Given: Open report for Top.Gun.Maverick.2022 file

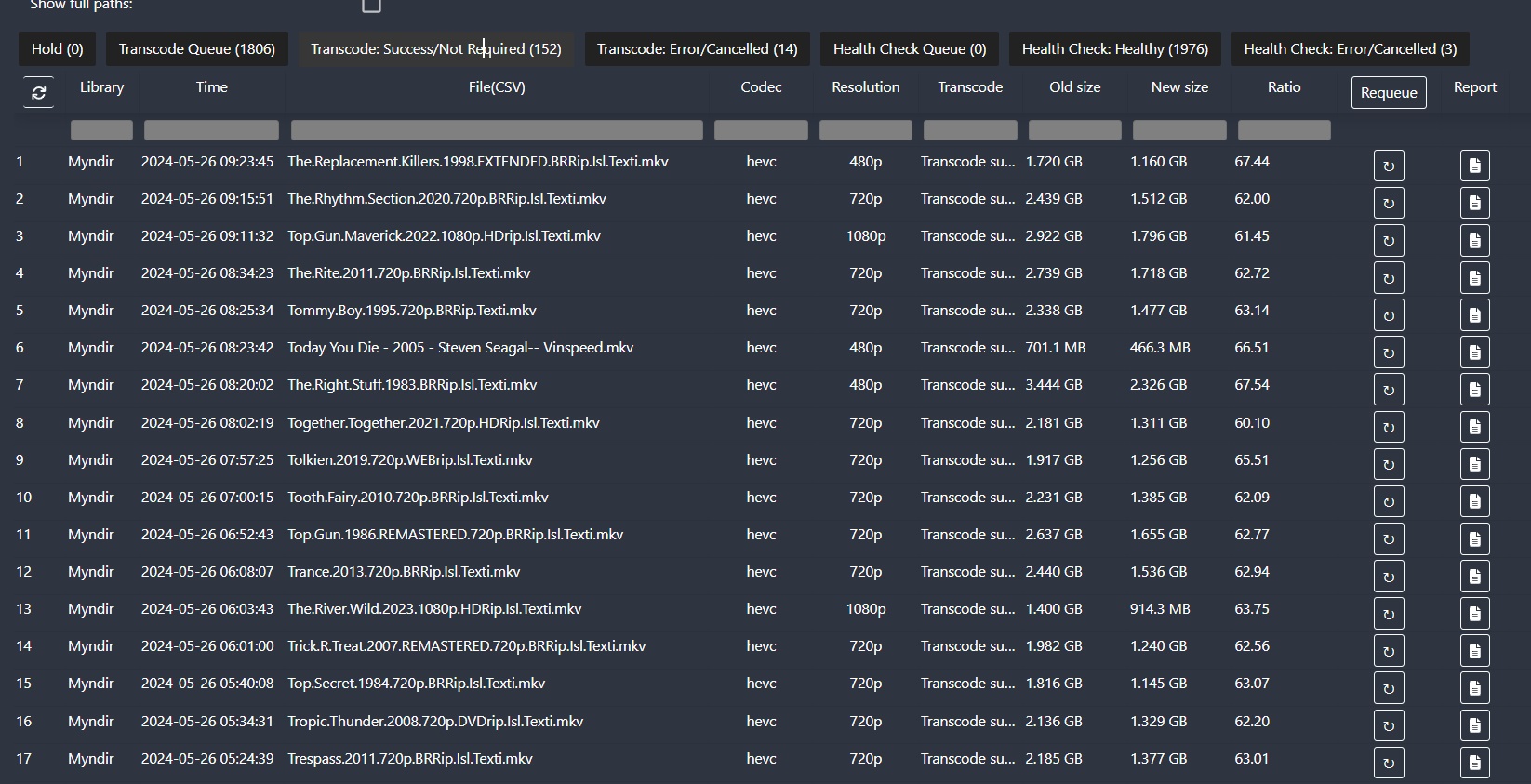Looking at the screenshot, I should 1474,241.
